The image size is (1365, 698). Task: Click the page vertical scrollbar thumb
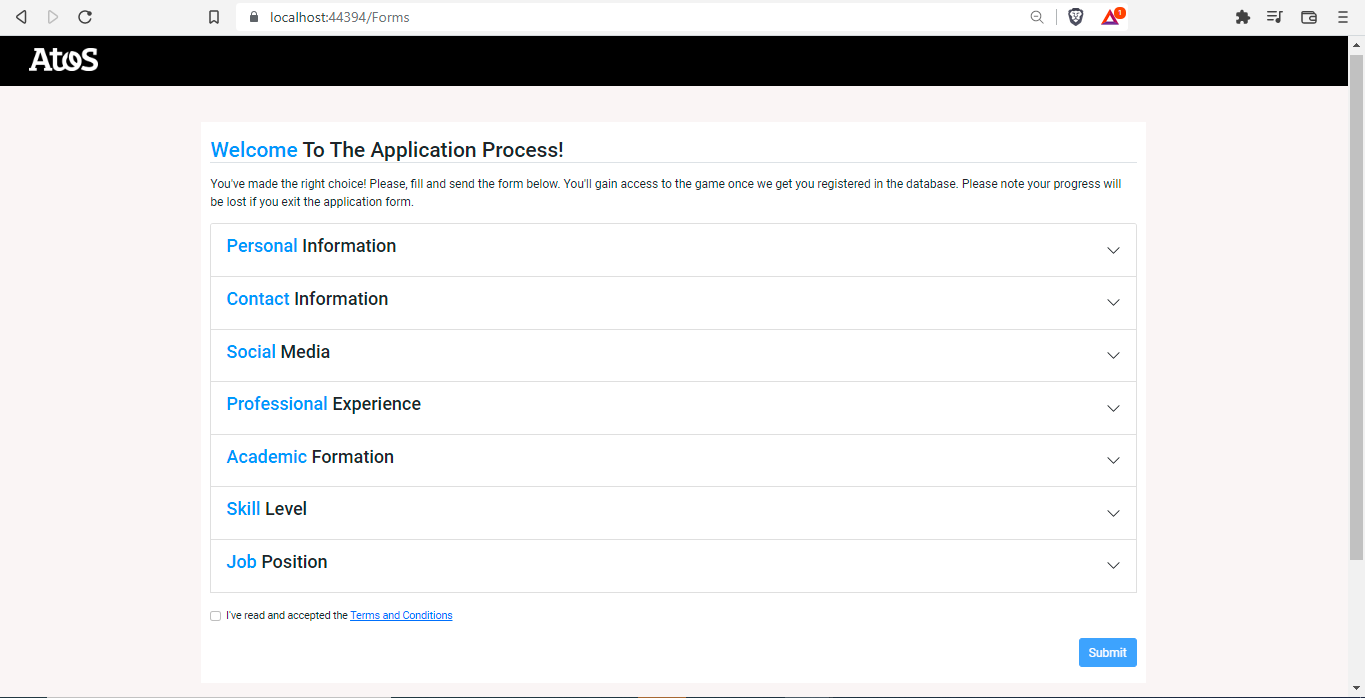pyautogui.click(x=1356, y=305)
